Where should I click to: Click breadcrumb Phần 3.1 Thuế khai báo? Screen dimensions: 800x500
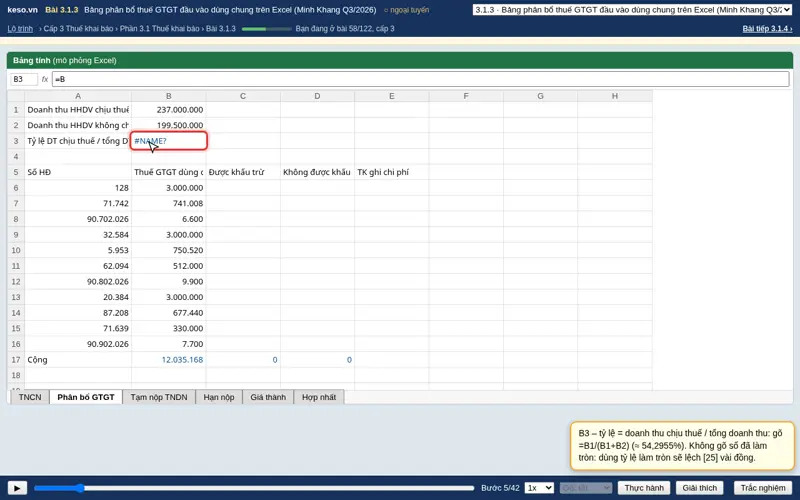click(159, 29)
